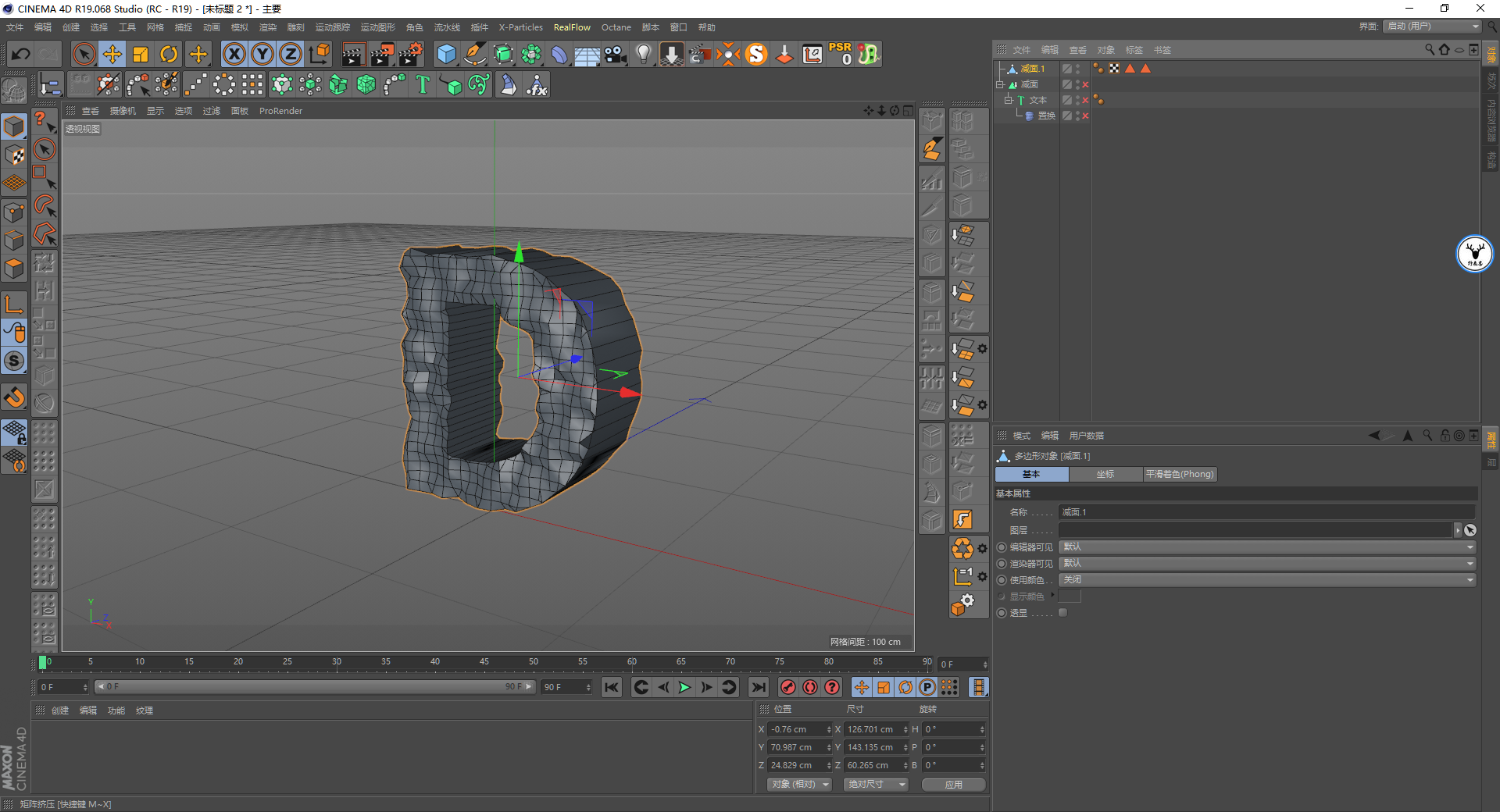Add a Cube primitive from the toolbar

446,54
